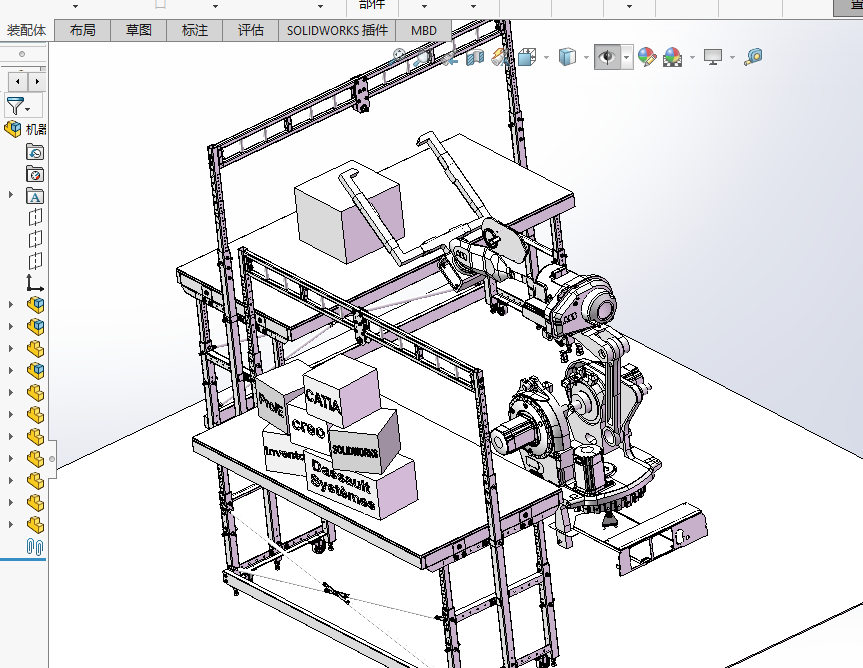The image size is (863, 668).
Task: Select the Origin icon in feature tree
Action: [x=35, y=283]
